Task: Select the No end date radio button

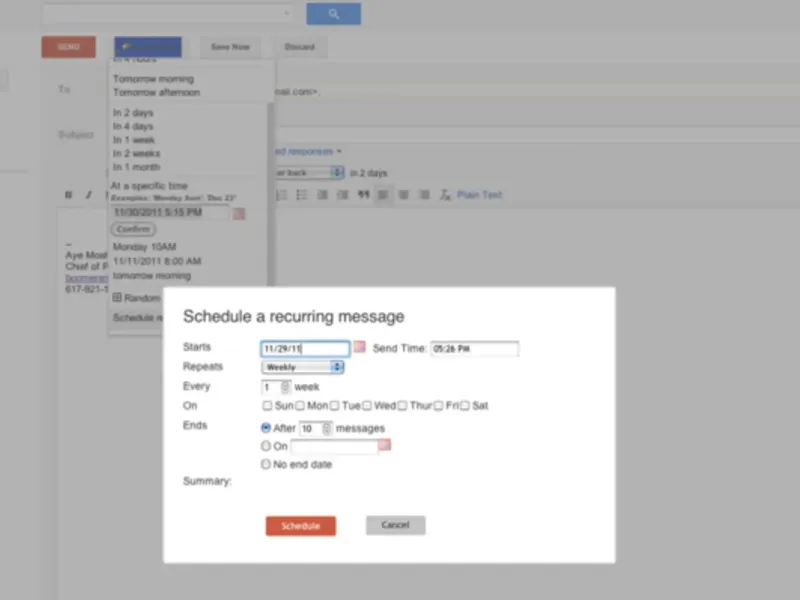Action: point(266,464)
